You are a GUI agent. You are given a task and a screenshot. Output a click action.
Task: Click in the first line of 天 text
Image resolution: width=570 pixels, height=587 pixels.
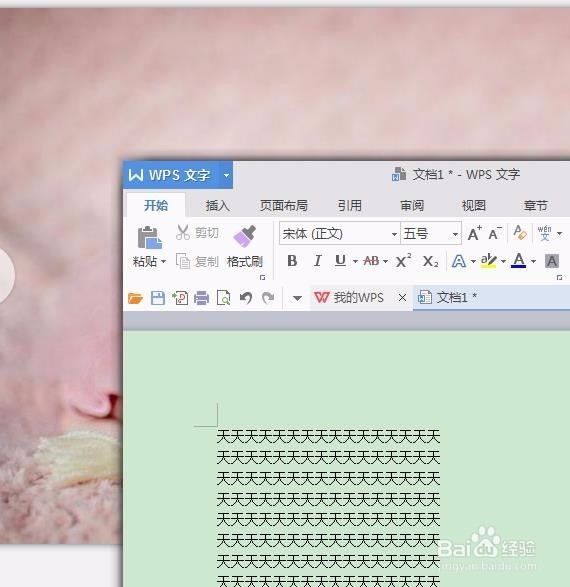[x=328, y=437]
